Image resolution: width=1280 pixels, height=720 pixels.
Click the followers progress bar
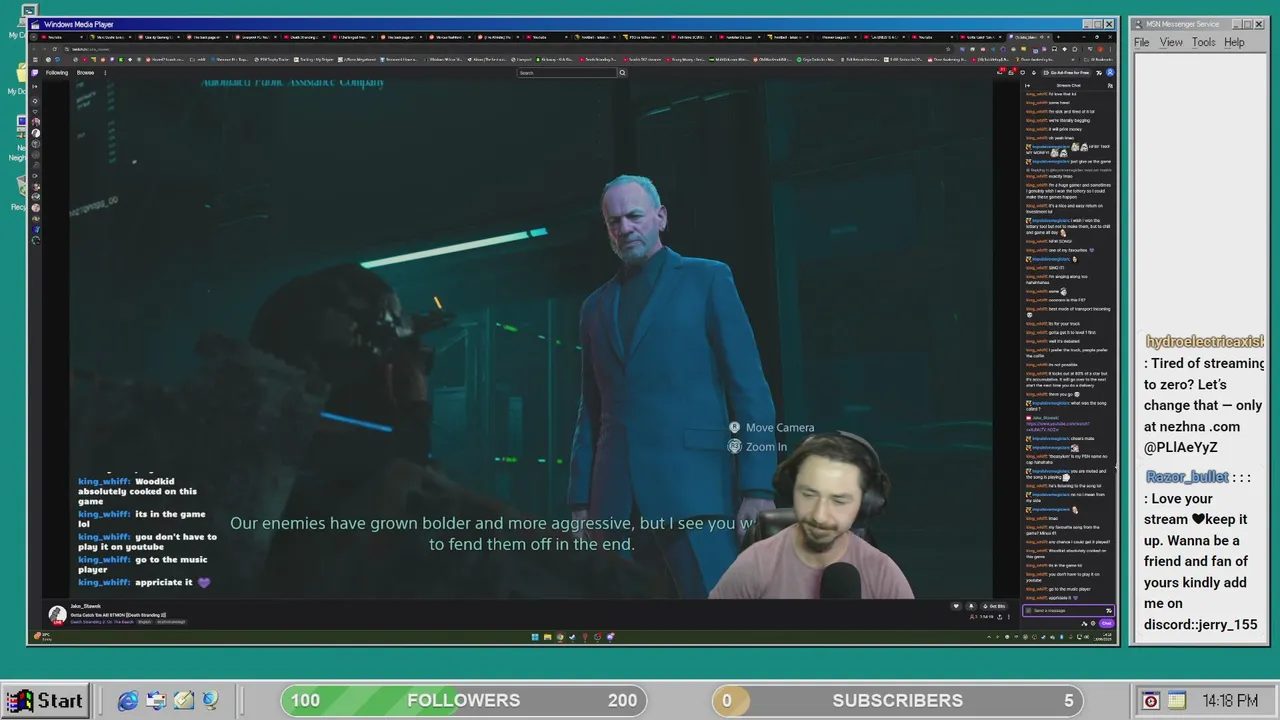[x=463, y=700]
